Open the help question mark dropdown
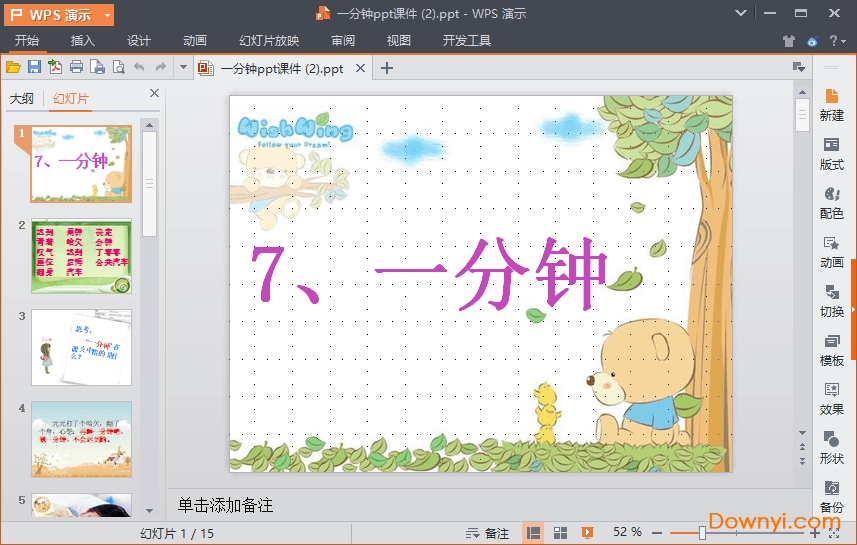Screen dimensions: 857x545 837,41
